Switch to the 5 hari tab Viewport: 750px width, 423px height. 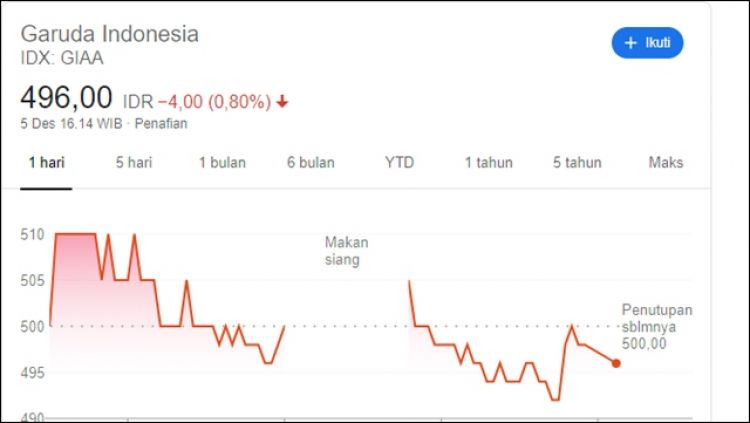pyautogui.click(x=133, y=162)
